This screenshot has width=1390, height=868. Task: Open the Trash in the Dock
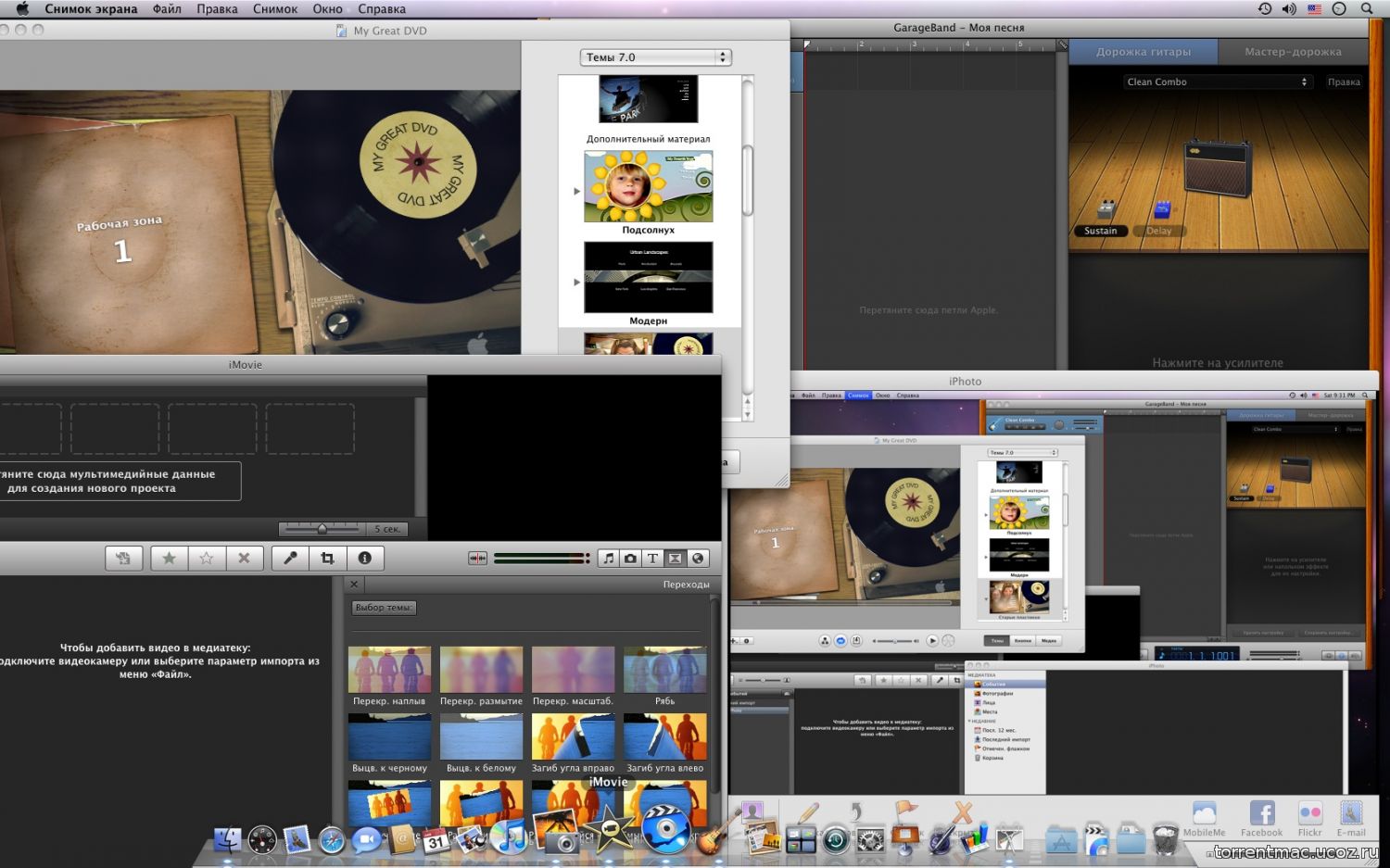pyautogui.click(x=1166, y=837)
